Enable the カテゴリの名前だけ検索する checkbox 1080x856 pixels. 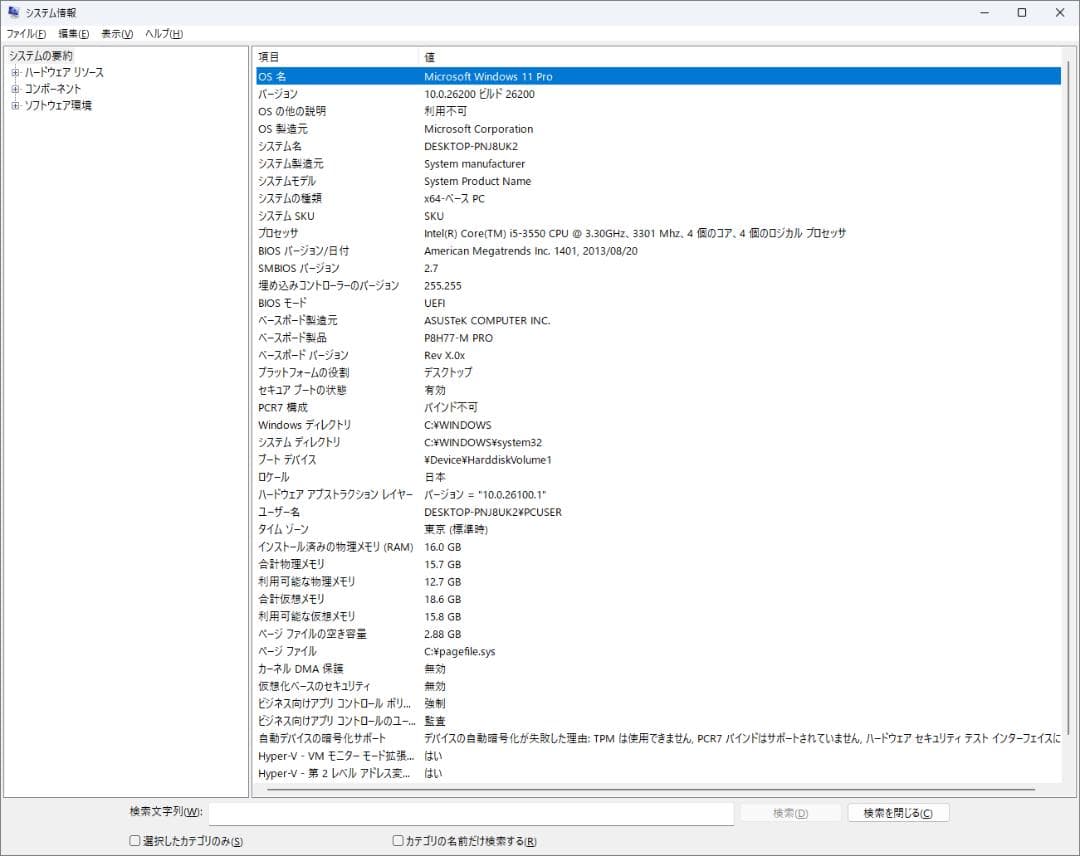pyautogui.click(x=397, y=841)
